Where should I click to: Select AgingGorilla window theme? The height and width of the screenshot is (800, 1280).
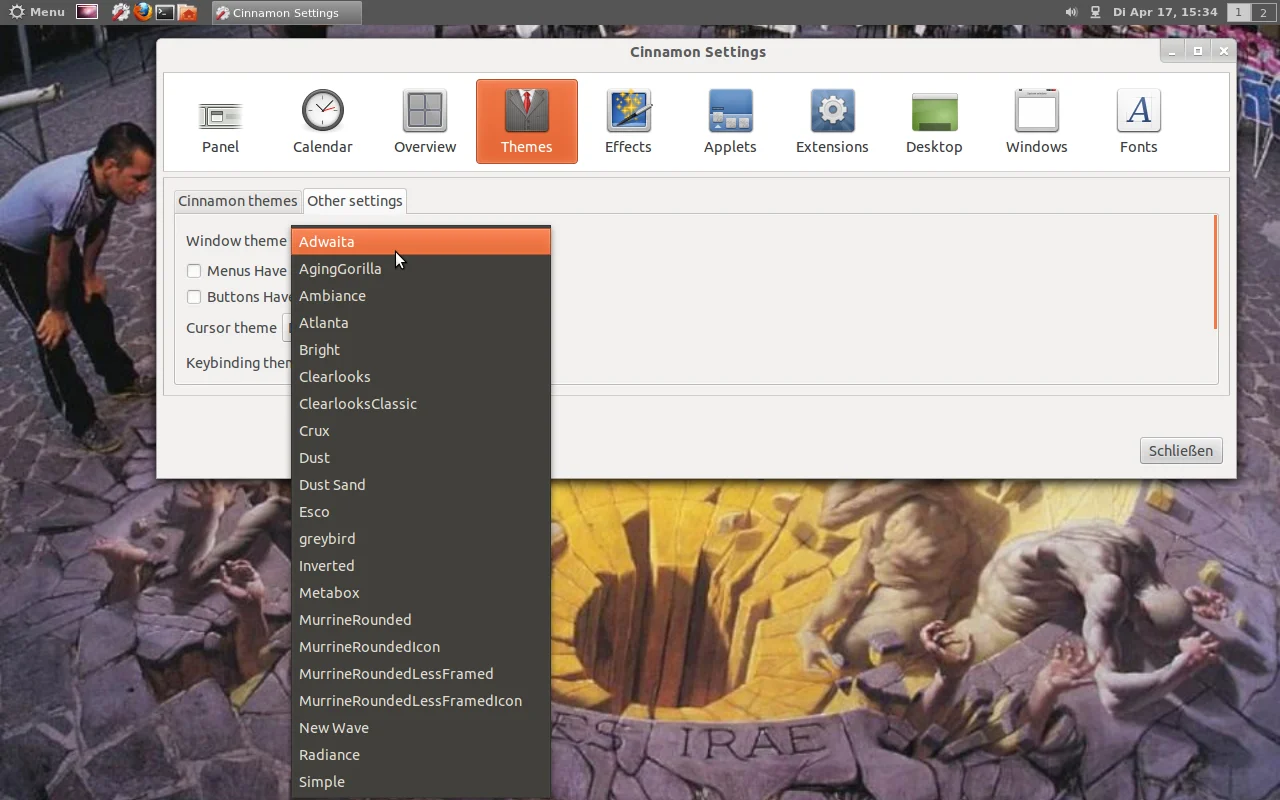pyautogui.click(x=420, y=268)
